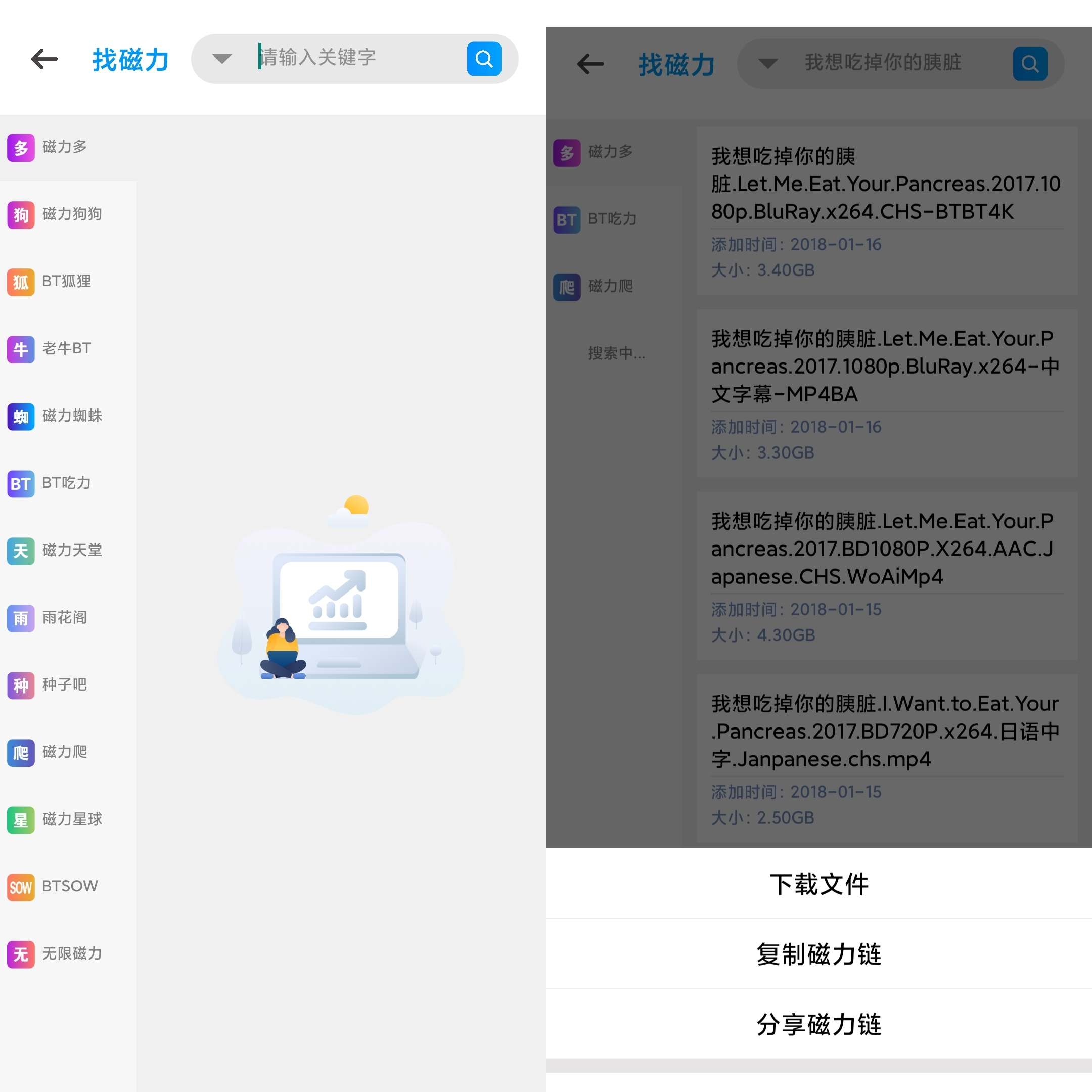Select 老牛BT source icon
The width and height of the screenshot is (1092, 1092).
click(21, 349)
